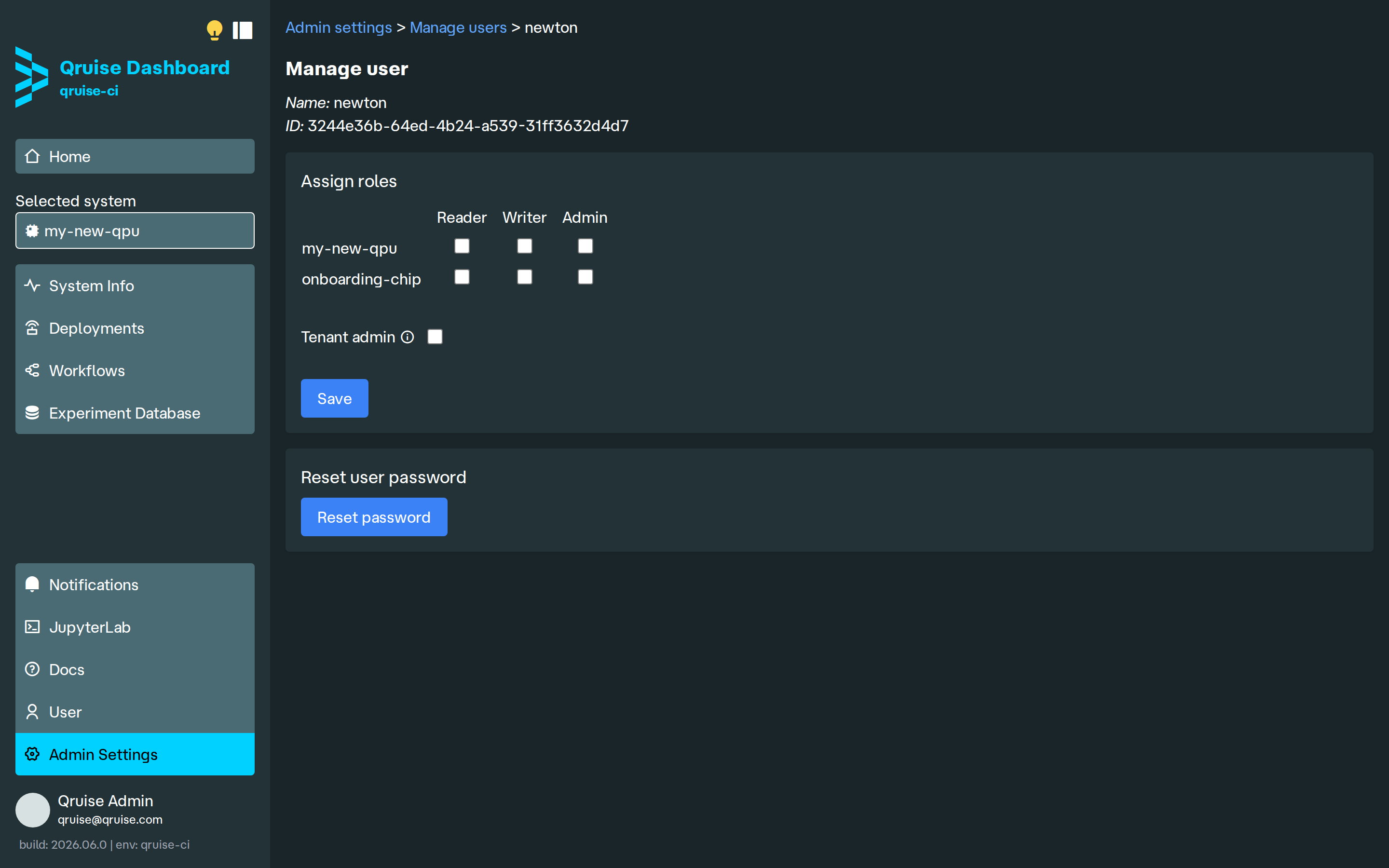Open Notifications menu item
Viewport: 1389px width, 868px height.
[135, 584]
